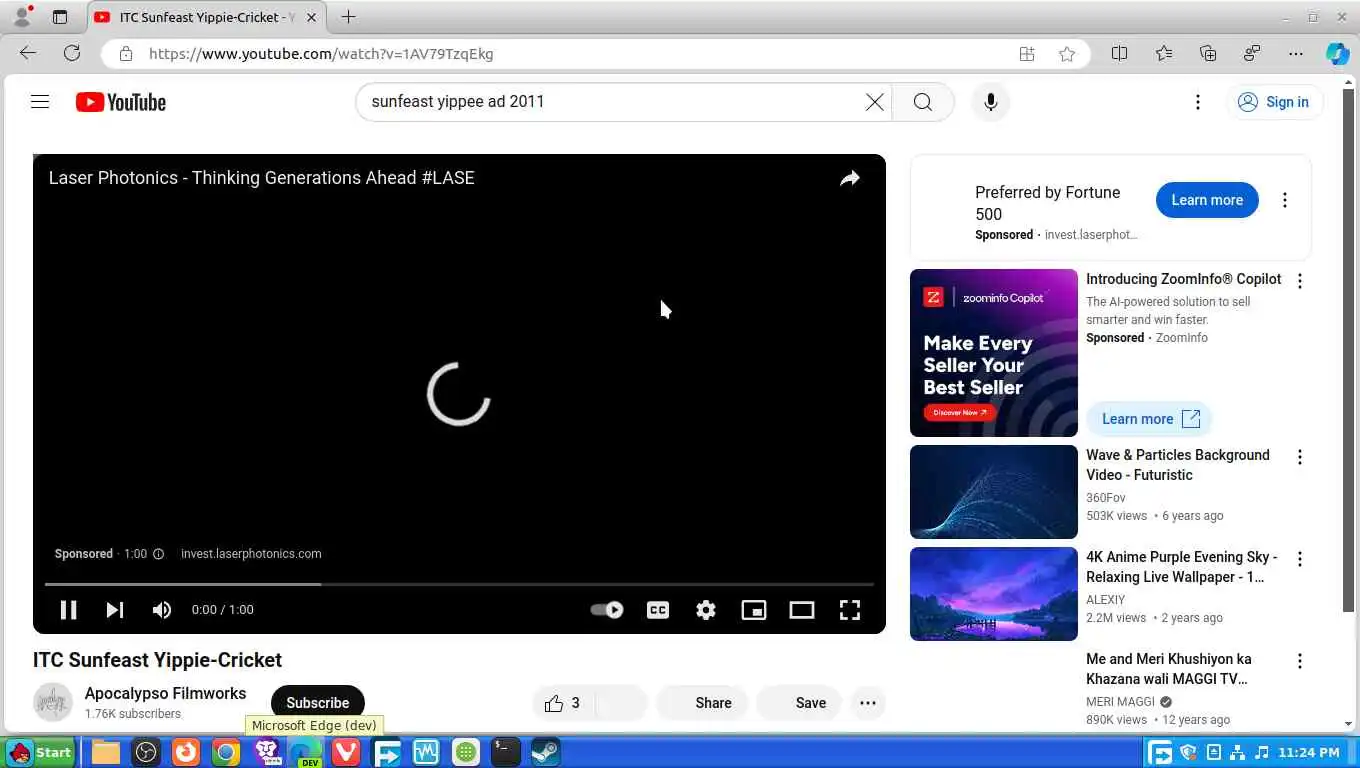Open more actions below the video
The height and width of the screenshot is (768, 1360).
pos(868,703)
